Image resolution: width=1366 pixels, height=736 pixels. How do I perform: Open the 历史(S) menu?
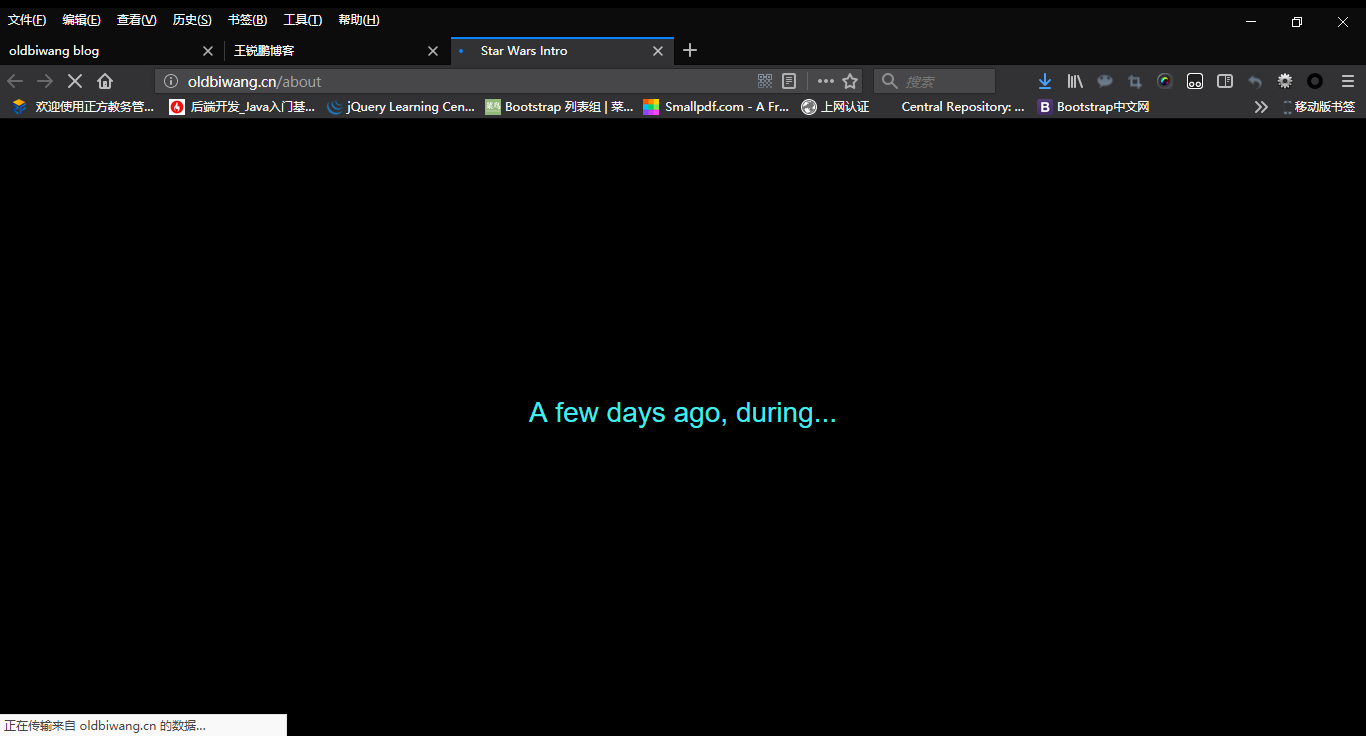coord(192,20)
